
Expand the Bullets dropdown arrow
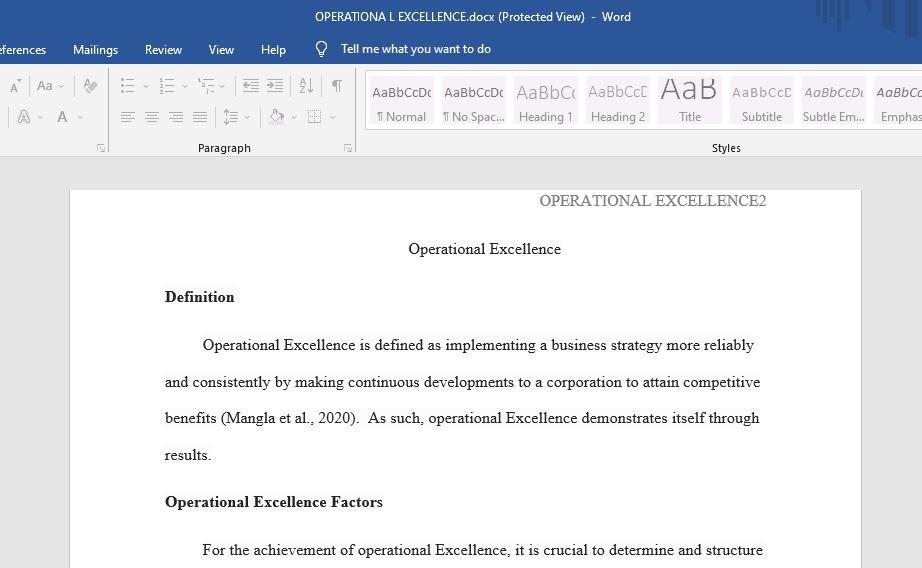[x=146, y=86]
